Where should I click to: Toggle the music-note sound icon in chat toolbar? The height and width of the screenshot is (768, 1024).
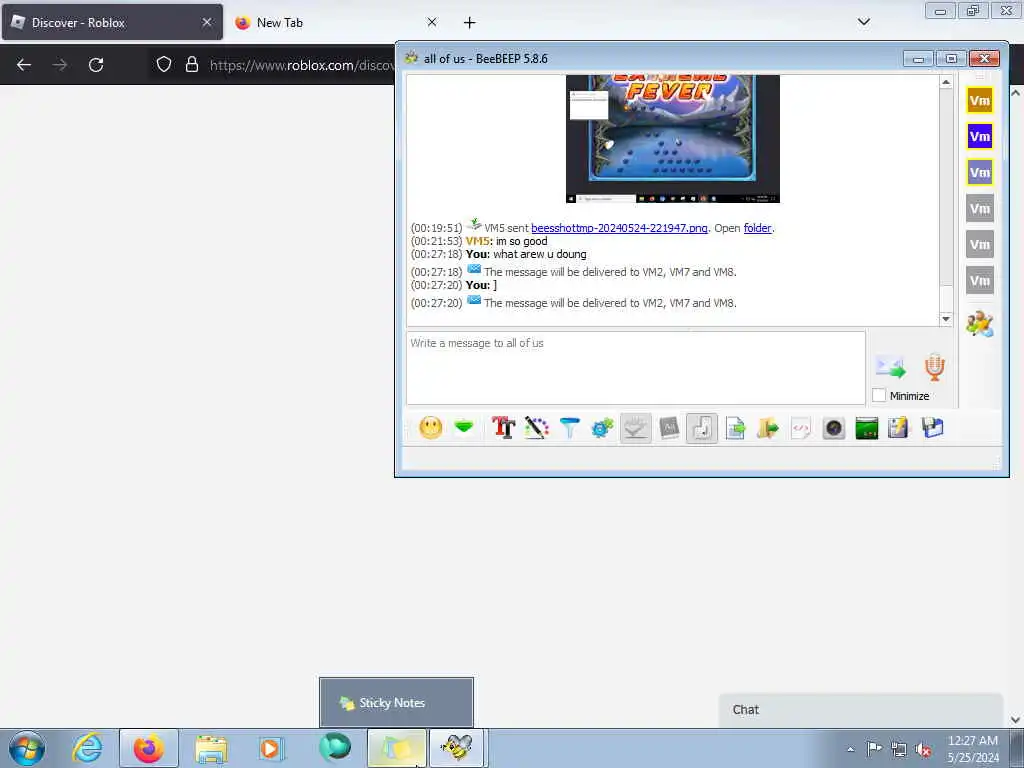(701, 428)
